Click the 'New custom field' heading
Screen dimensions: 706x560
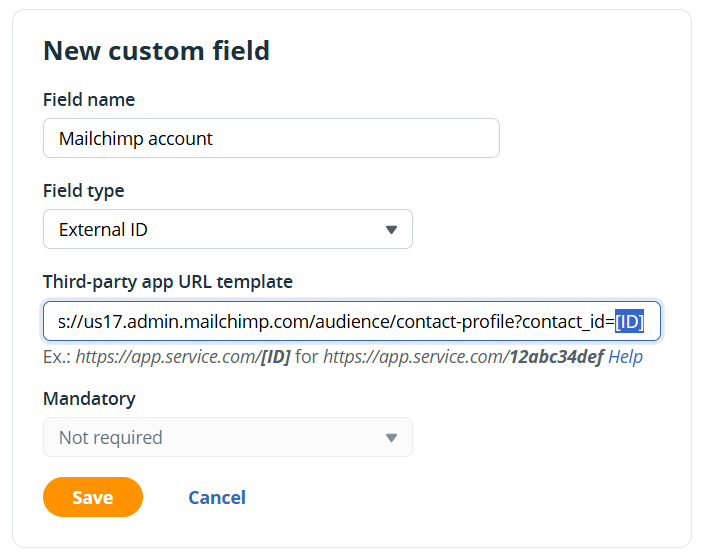[x=157, y=50]
